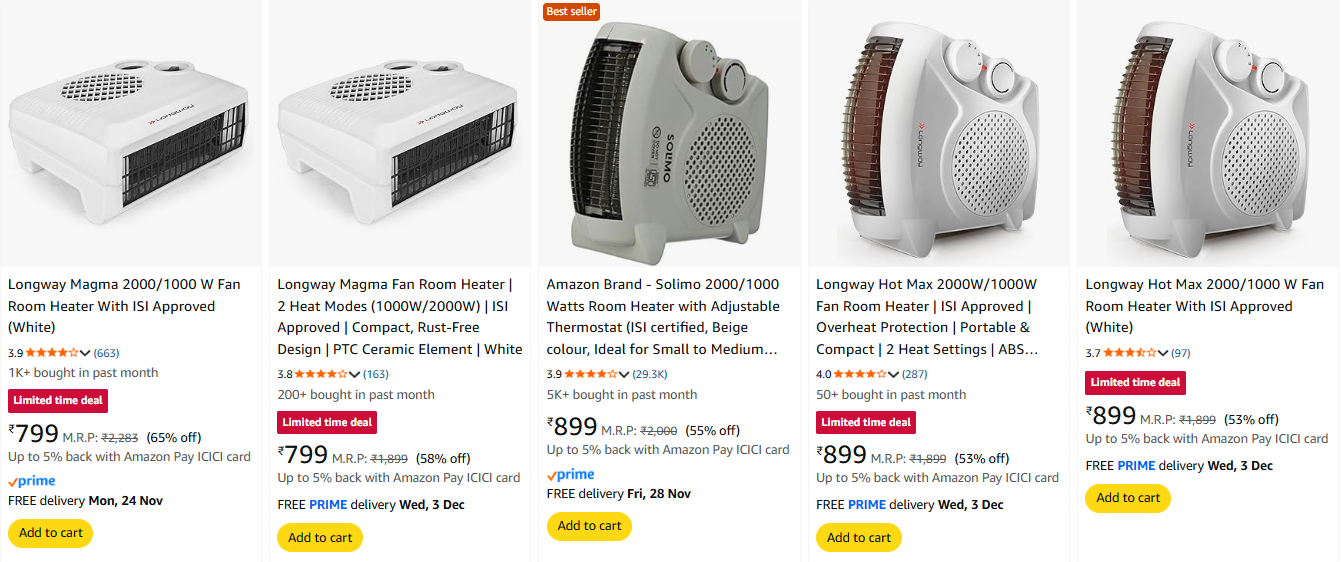The width and height of the screenshot is (1341, 562).
Task: Click Prime logo under first Longway Magma
Action: click(32, 481)
